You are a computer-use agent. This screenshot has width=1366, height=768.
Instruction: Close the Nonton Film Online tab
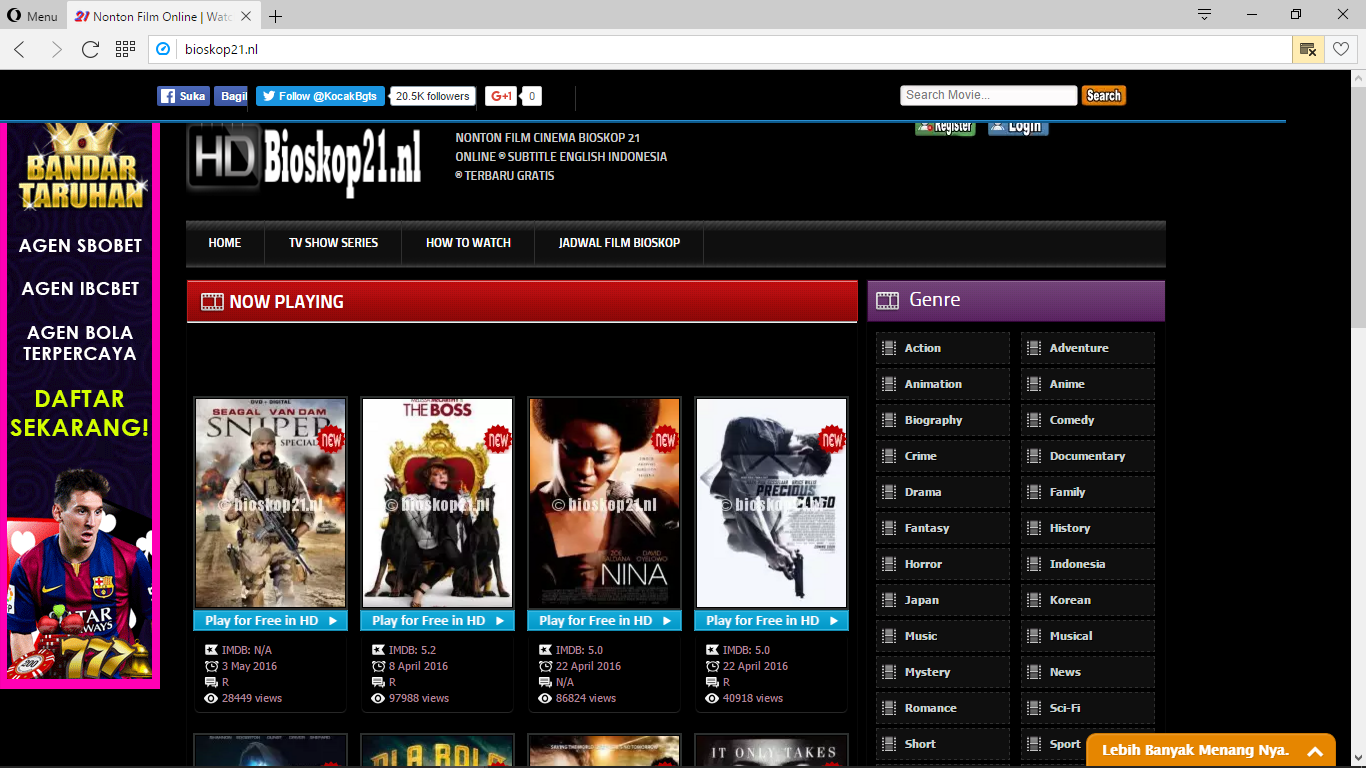tap(246, 16)
